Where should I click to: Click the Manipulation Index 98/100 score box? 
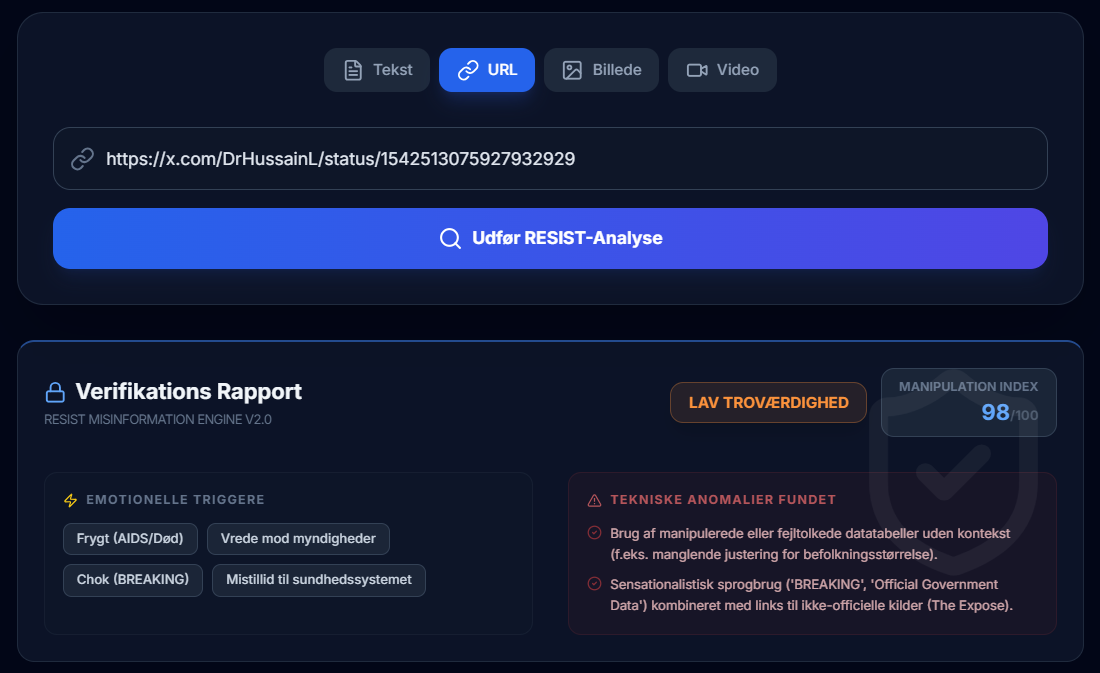click(x=969, y=403)
